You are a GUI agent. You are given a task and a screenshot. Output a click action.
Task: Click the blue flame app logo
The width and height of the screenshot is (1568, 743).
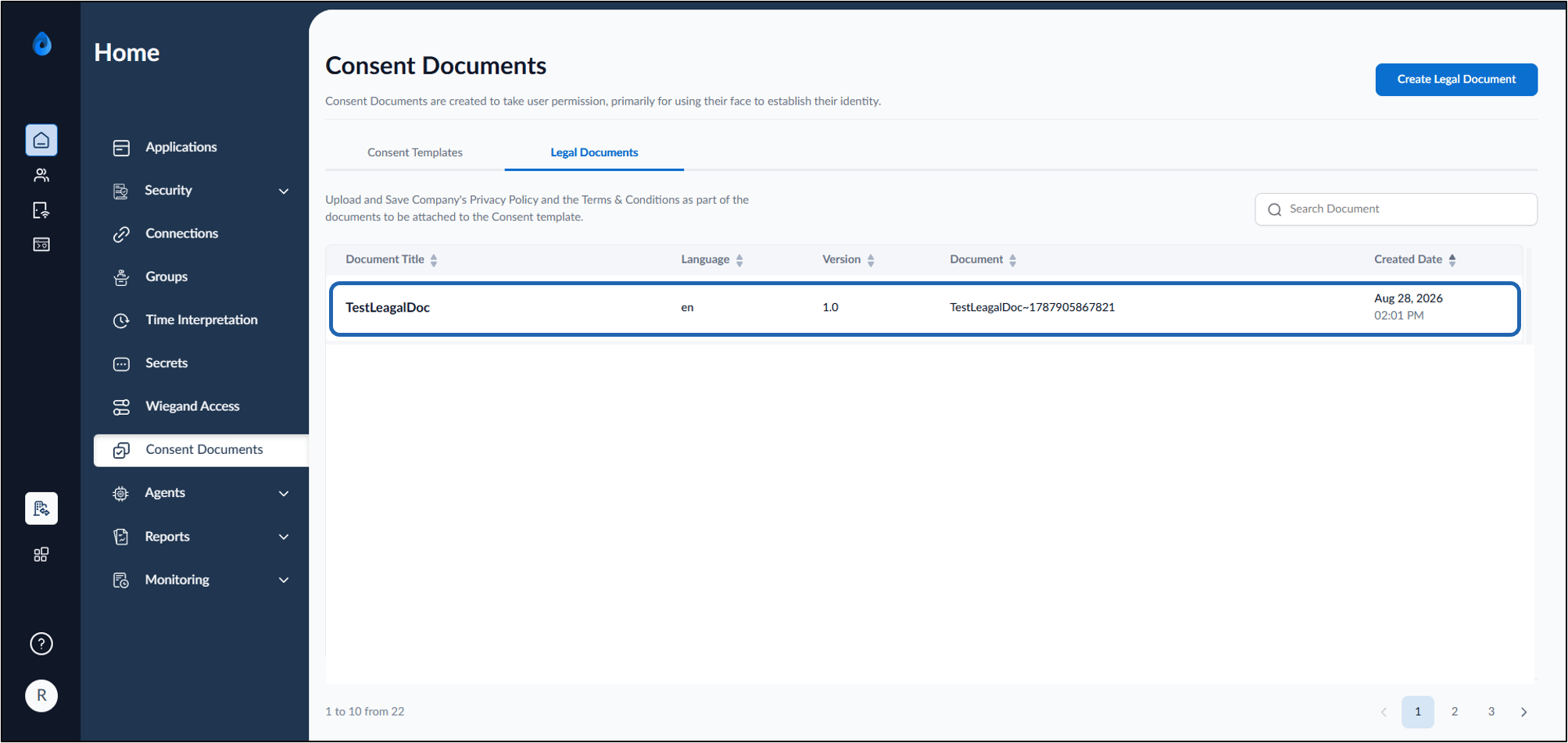[x=42, y=44]
